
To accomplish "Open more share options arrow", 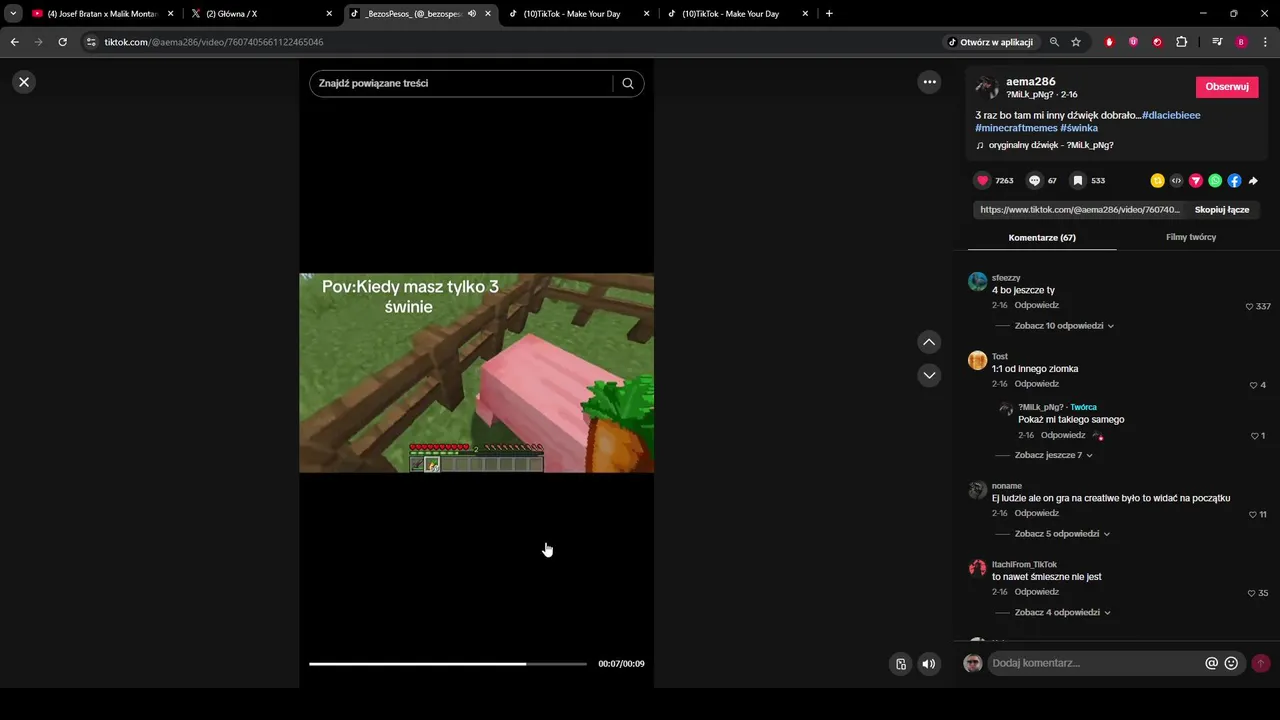I will click(1253, 181).
